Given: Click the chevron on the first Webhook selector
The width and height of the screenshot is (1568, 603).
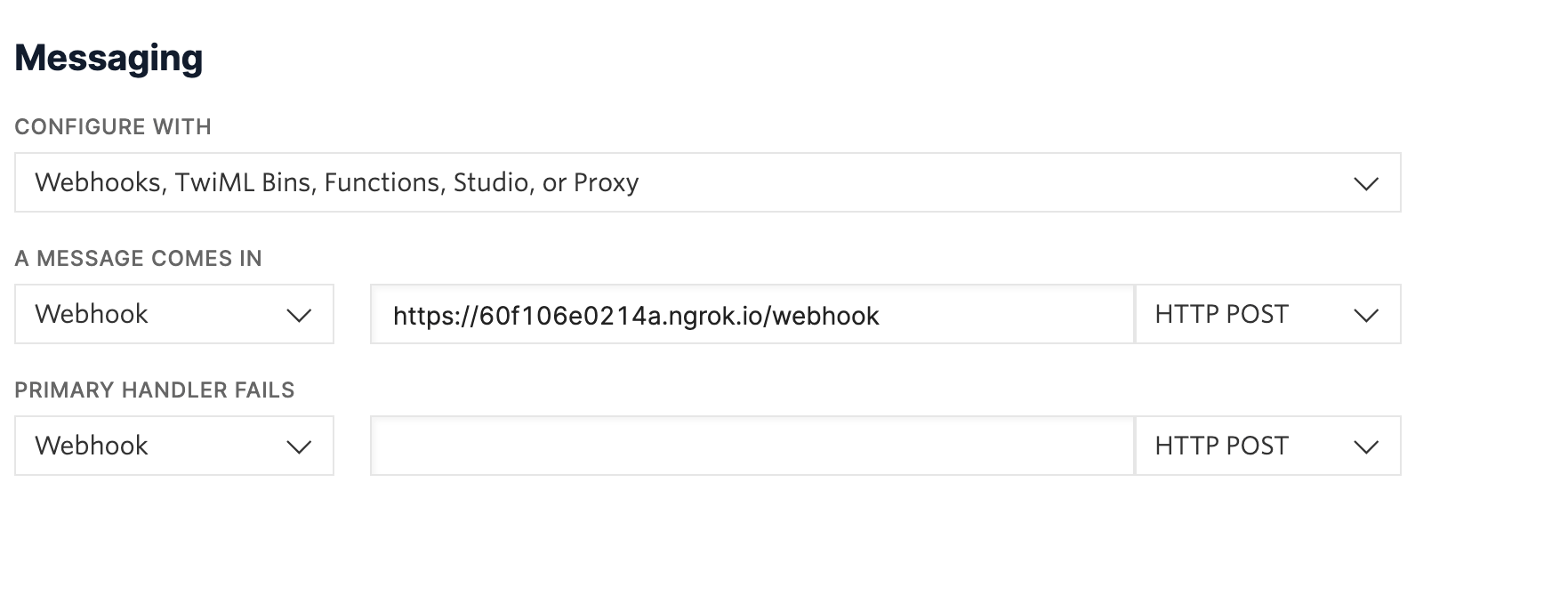Looking at the screenshot, I should (x=301, y=314).
